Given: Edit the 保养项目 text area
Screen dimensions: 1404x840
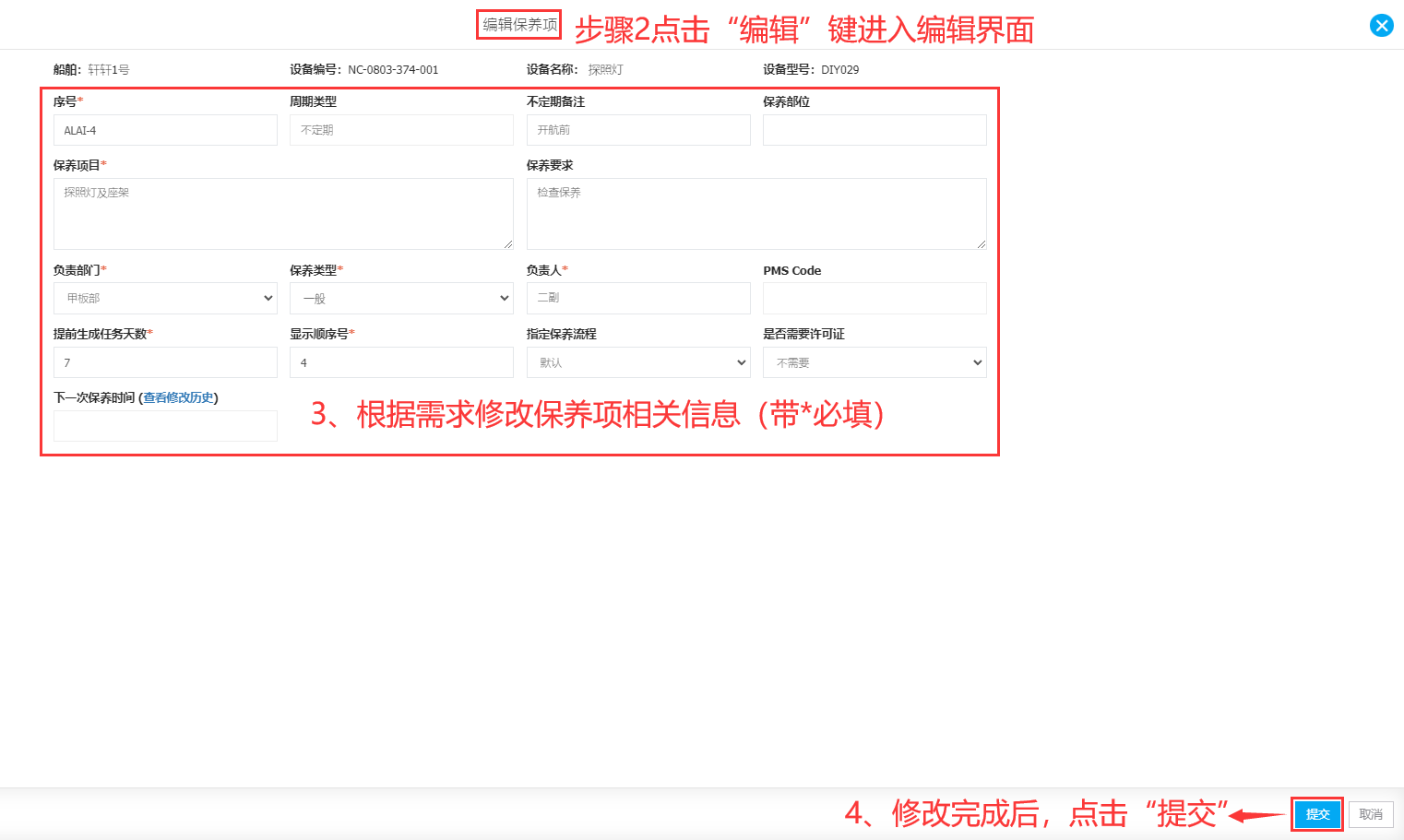Looking at the screenshot, I should [283, 214].
